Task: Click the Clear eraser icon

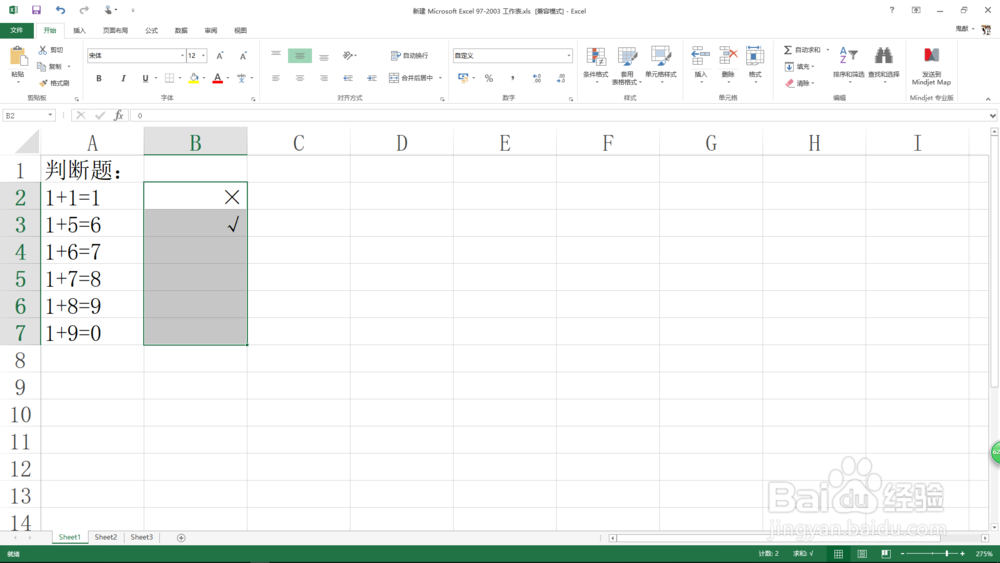Action: pyautogui.click(x=790, y=83)
